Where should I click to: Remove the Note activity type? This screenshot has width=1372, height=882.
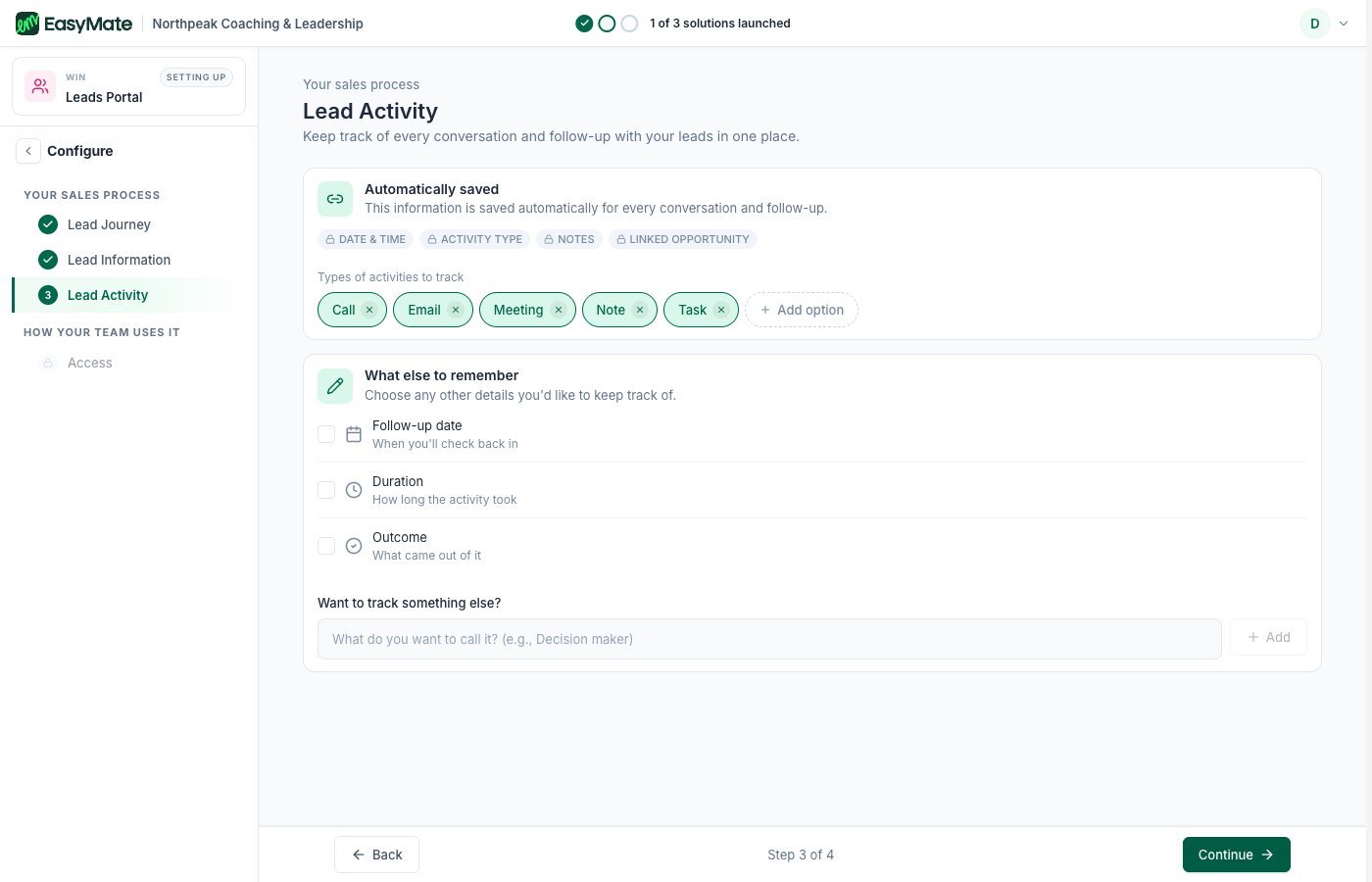pyautogui.click(x=640, y=310)
